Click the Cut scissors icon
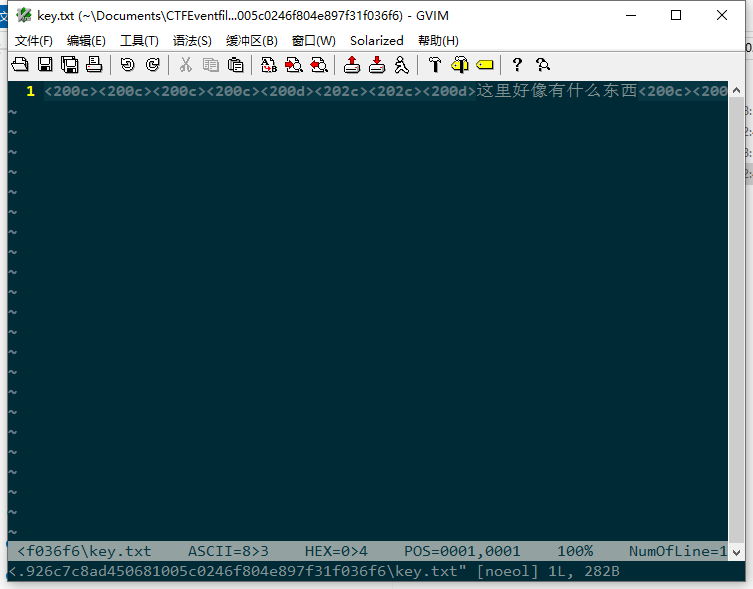This screenshot has height=589, width=753. pos(185,64)
